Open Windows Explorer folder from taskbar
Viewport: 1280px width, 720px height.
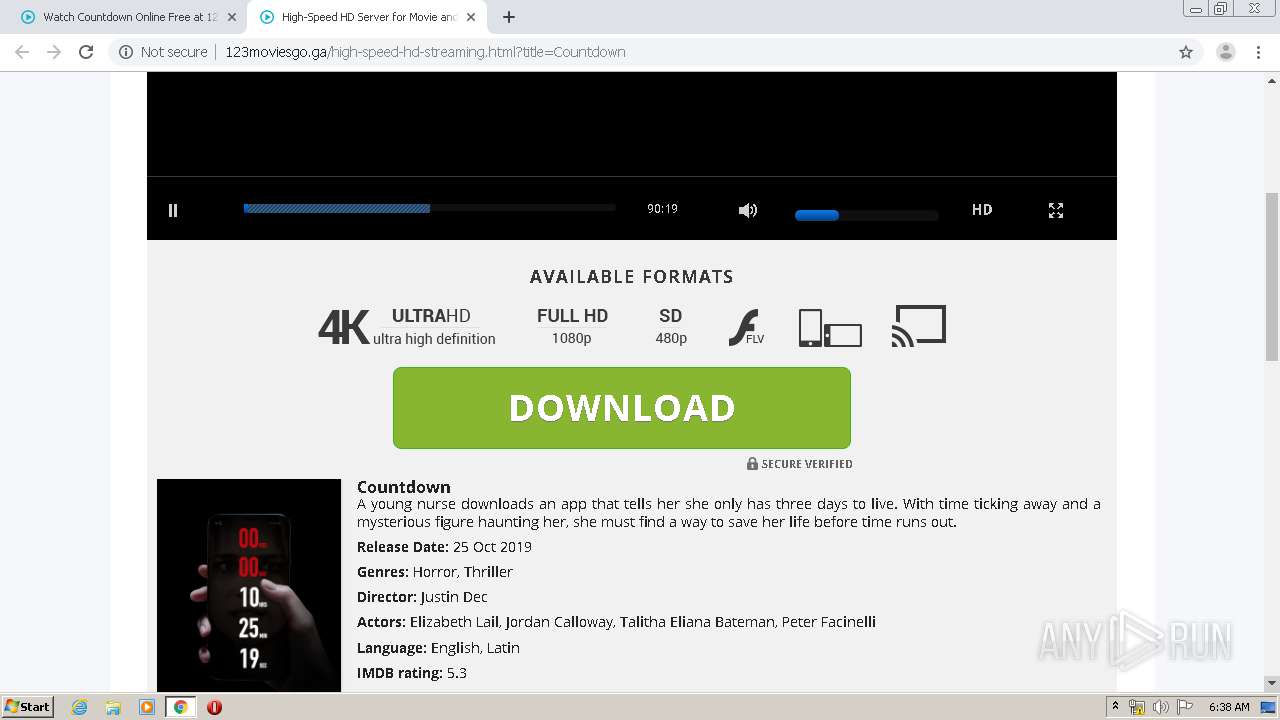coord(113,707)
